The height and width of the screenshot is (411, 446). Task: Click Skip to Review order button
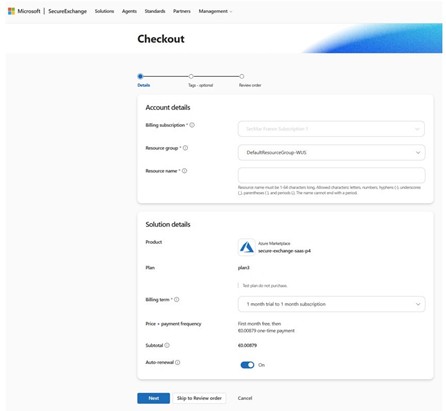pos(199,398)
